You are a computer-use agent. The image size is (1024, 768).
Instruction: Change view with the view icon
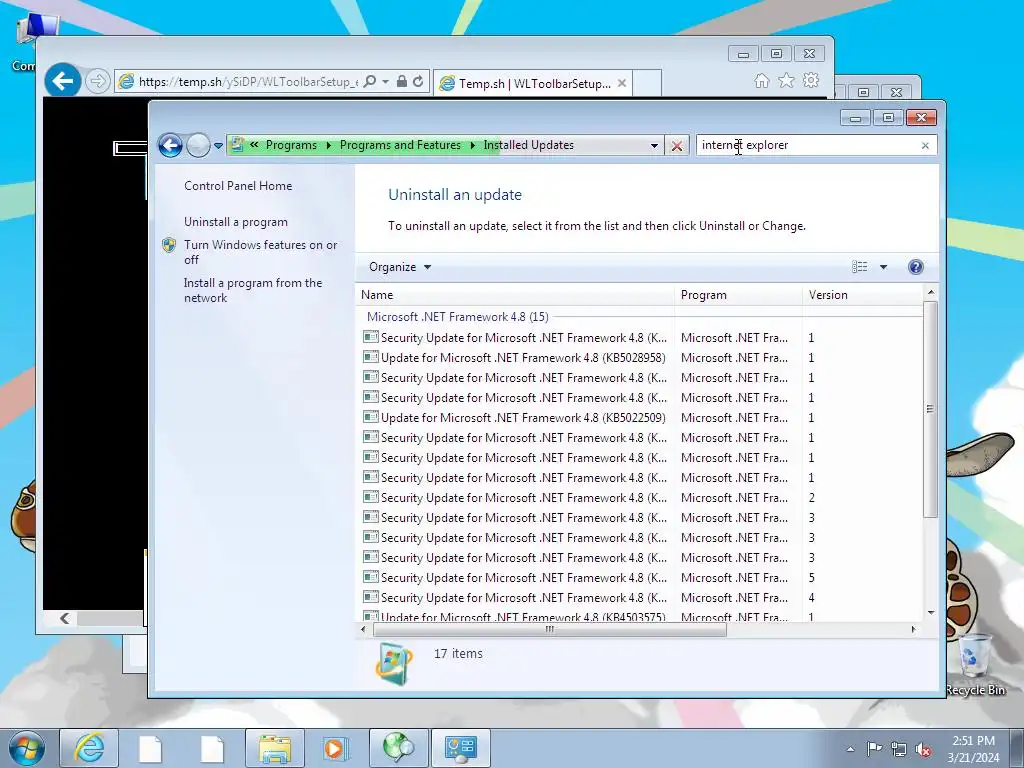859,266
